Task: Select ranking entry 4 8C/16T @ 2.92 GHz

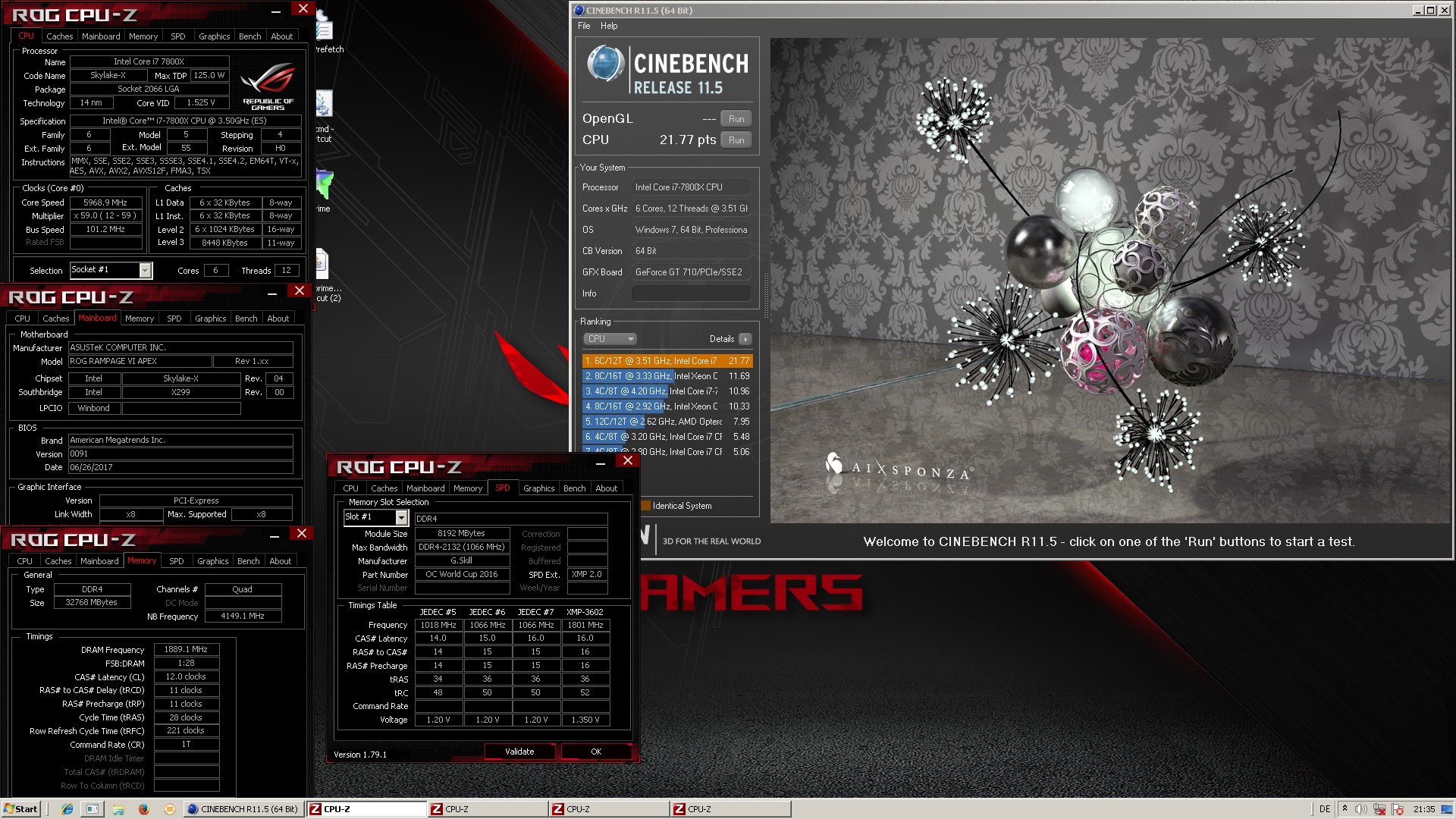Action: [x=667, y=406]
